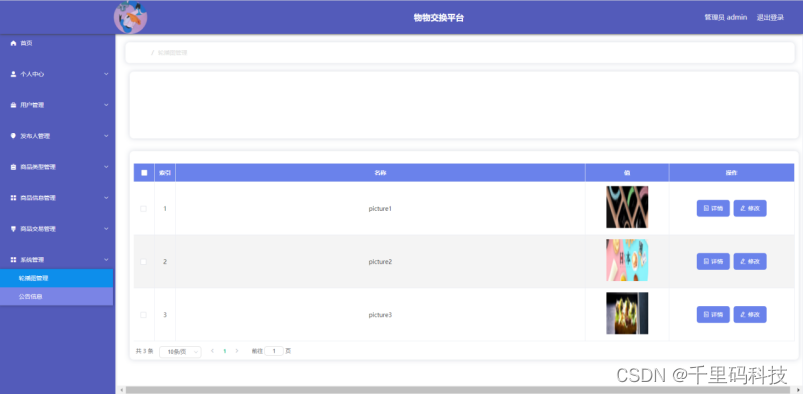This screenshot has width=803, height=394.
Task: Open the 用户管理 menu label
Action: [x=32, y=105]
